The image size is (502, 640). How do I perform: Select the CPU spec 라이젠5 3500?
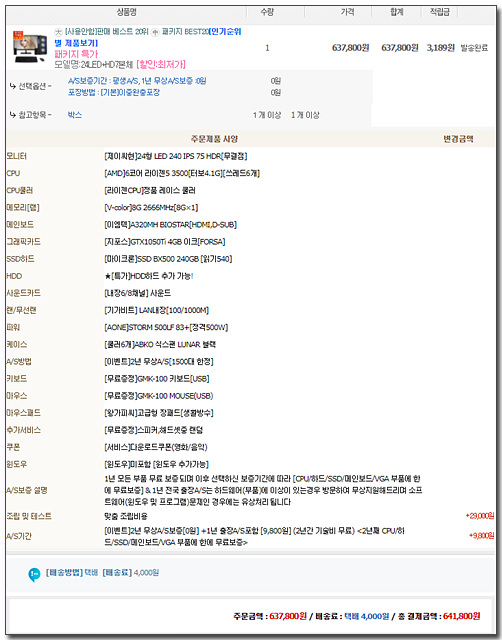pyautogui.click(x=182, y=173)
